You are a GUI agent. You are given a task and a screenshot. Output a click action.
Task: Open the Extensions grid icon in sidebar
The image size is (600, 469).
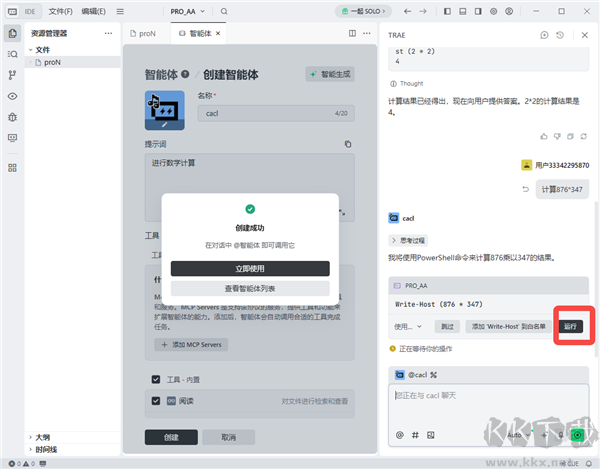(x=12, y=168)
